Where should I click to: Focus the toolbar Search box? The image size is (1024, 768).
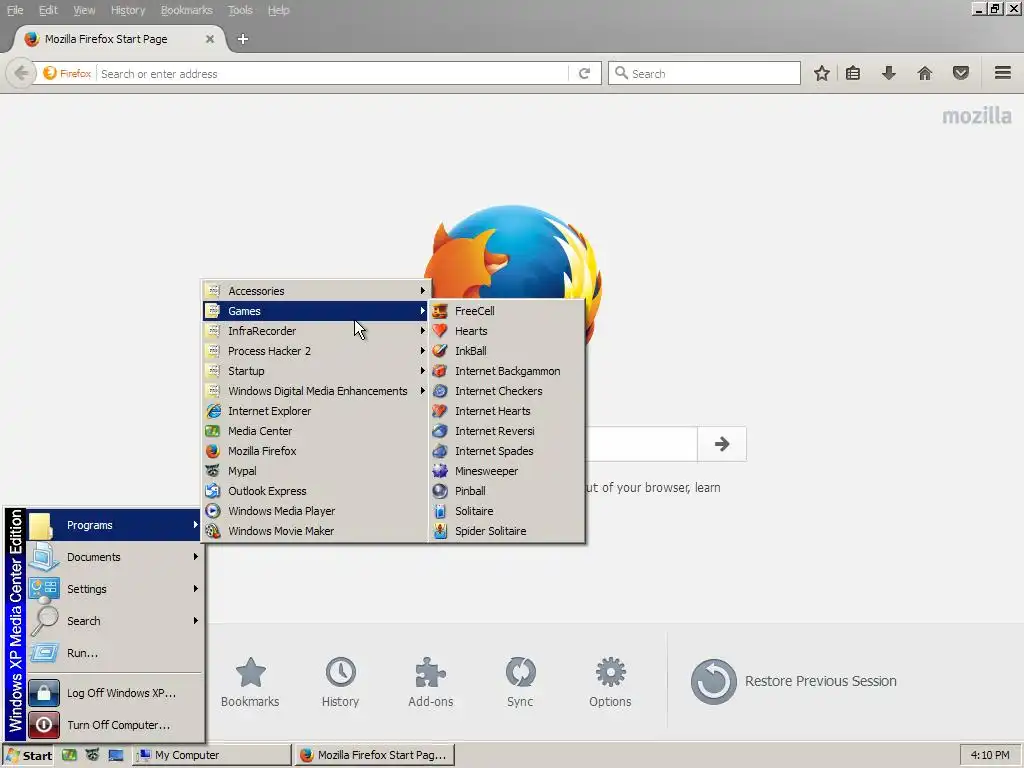point(704,73)
